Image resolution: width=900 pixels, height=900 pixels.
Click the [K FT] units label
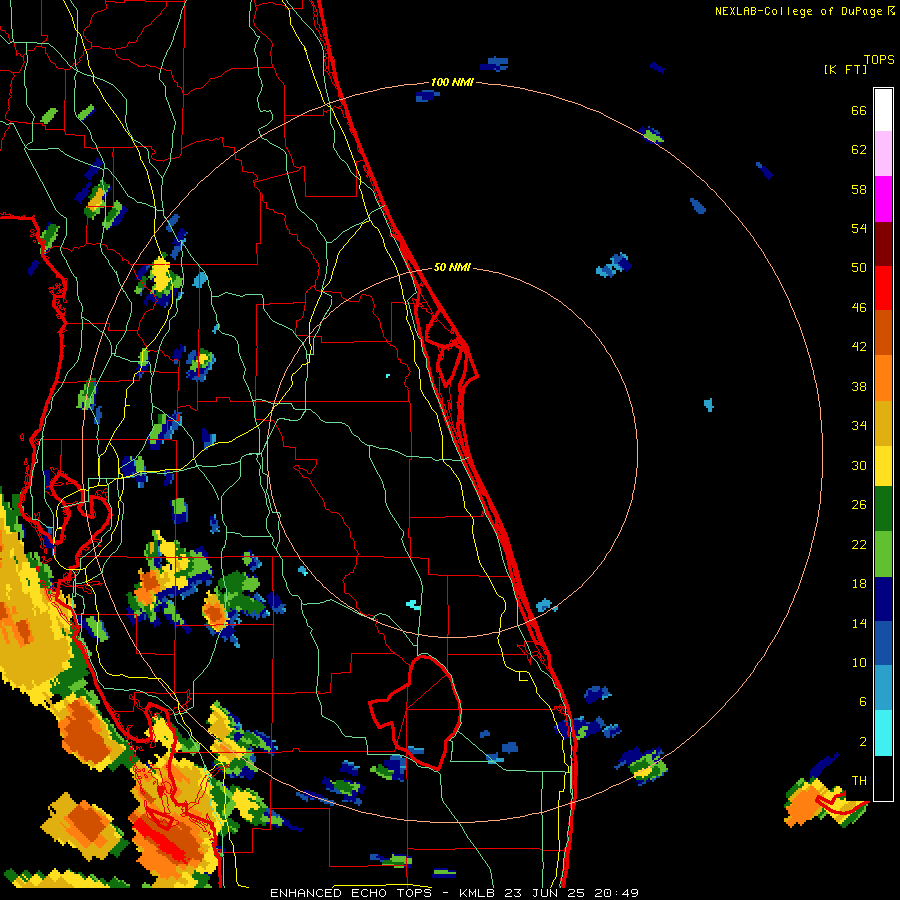[x=845, y=69]
